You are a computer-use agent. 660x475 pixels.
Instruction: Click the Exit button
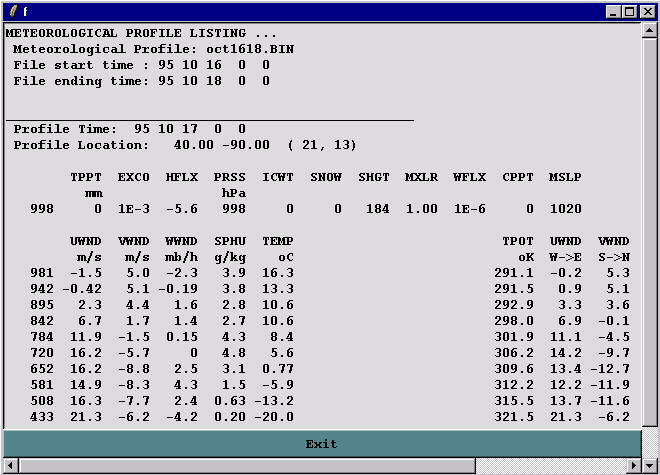[x=321, y=443]
